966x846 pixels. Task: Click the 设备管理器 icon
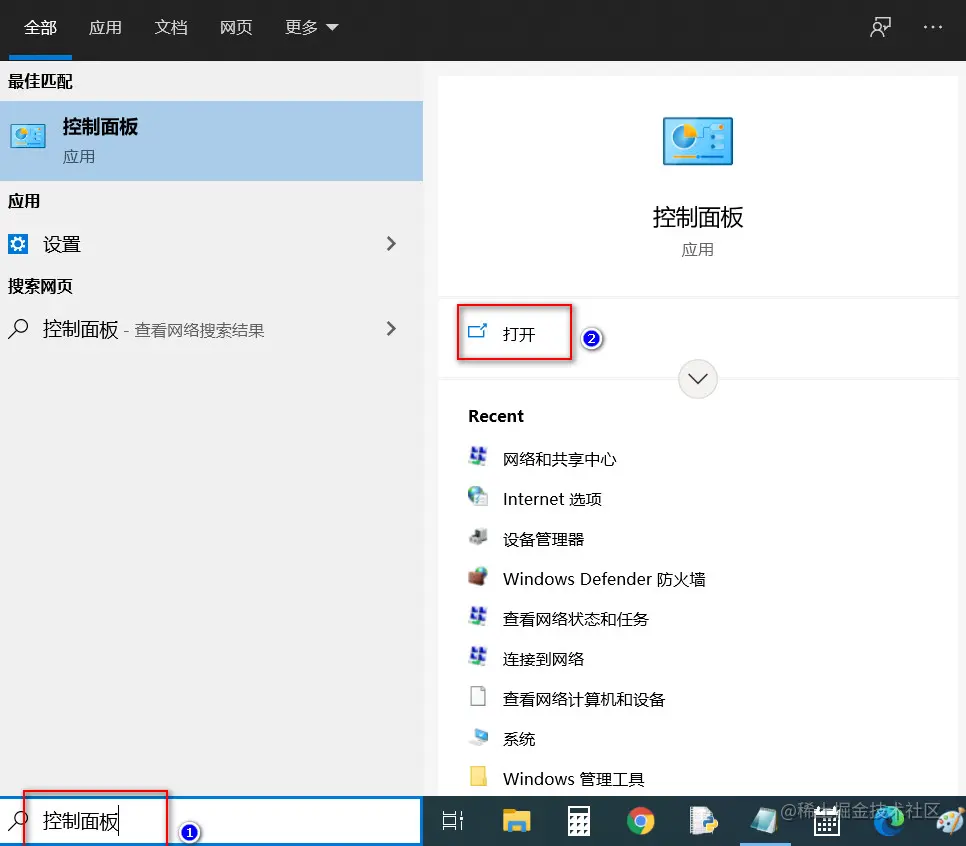478,537
